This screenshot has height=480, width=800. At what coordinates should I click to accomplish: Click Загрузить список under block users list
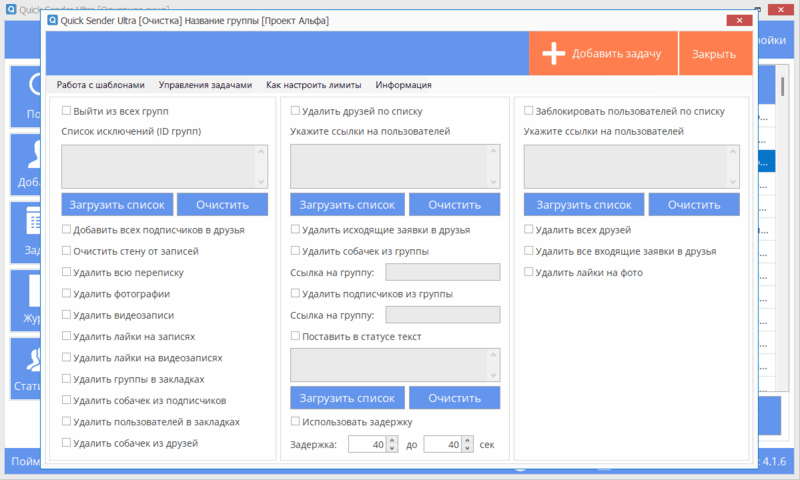584,205
